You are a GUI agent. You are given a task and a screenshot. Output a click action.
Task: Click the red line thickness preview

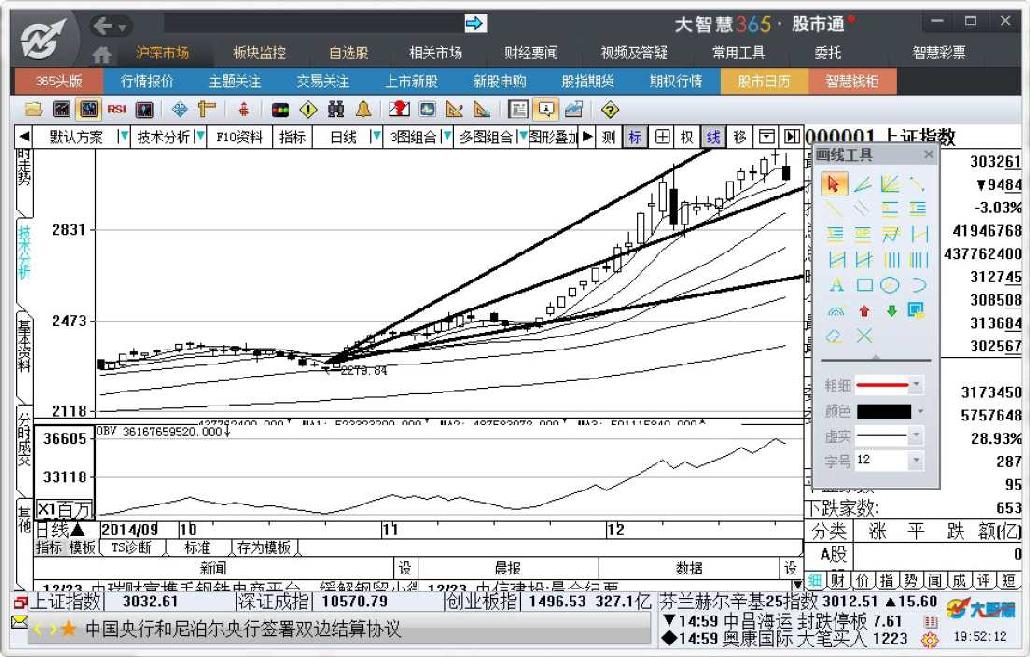tap(883, 385)
